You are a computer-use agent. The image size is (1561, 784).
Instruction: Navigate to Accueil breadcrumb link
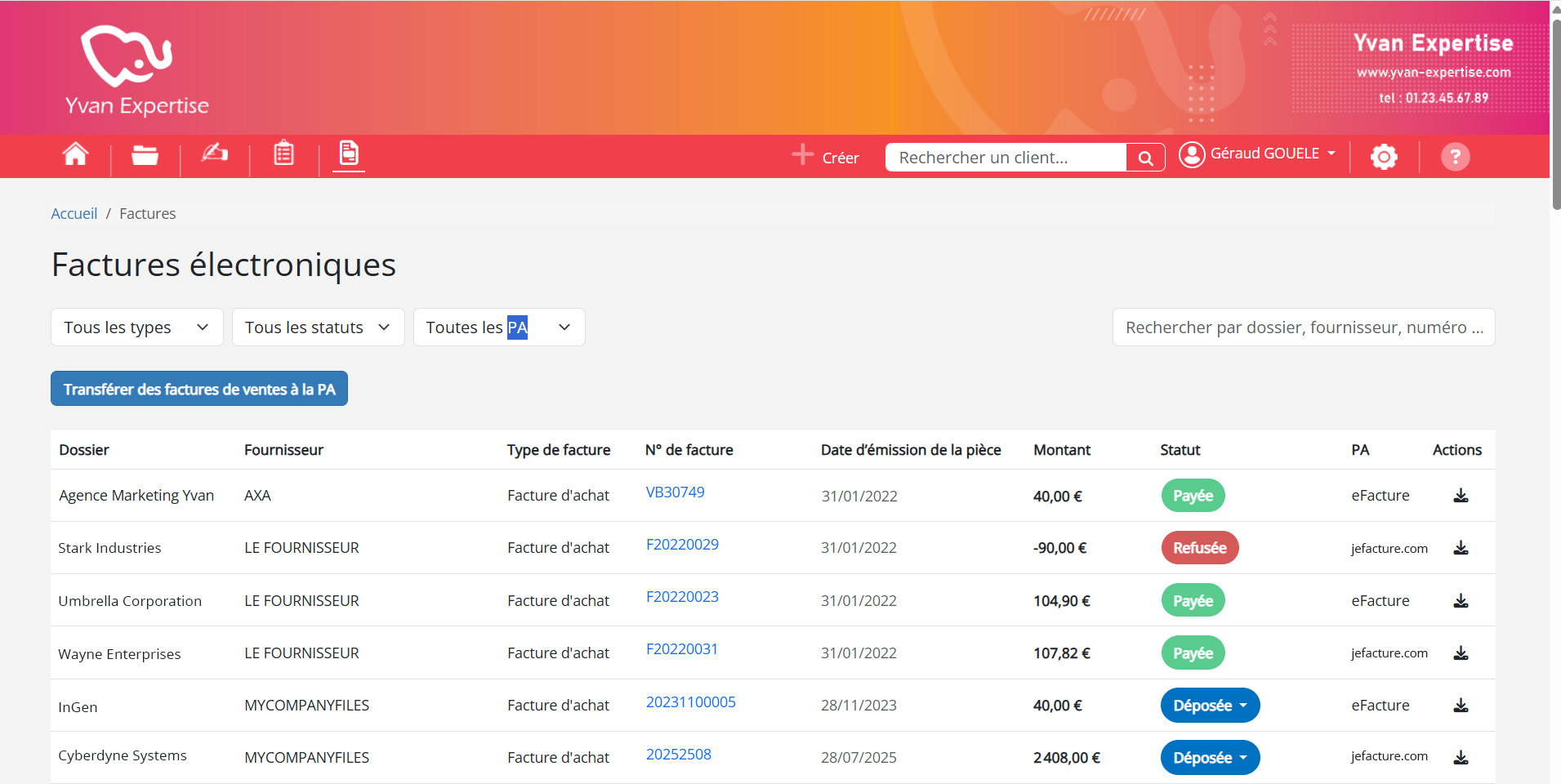click(x=74, y=214)
